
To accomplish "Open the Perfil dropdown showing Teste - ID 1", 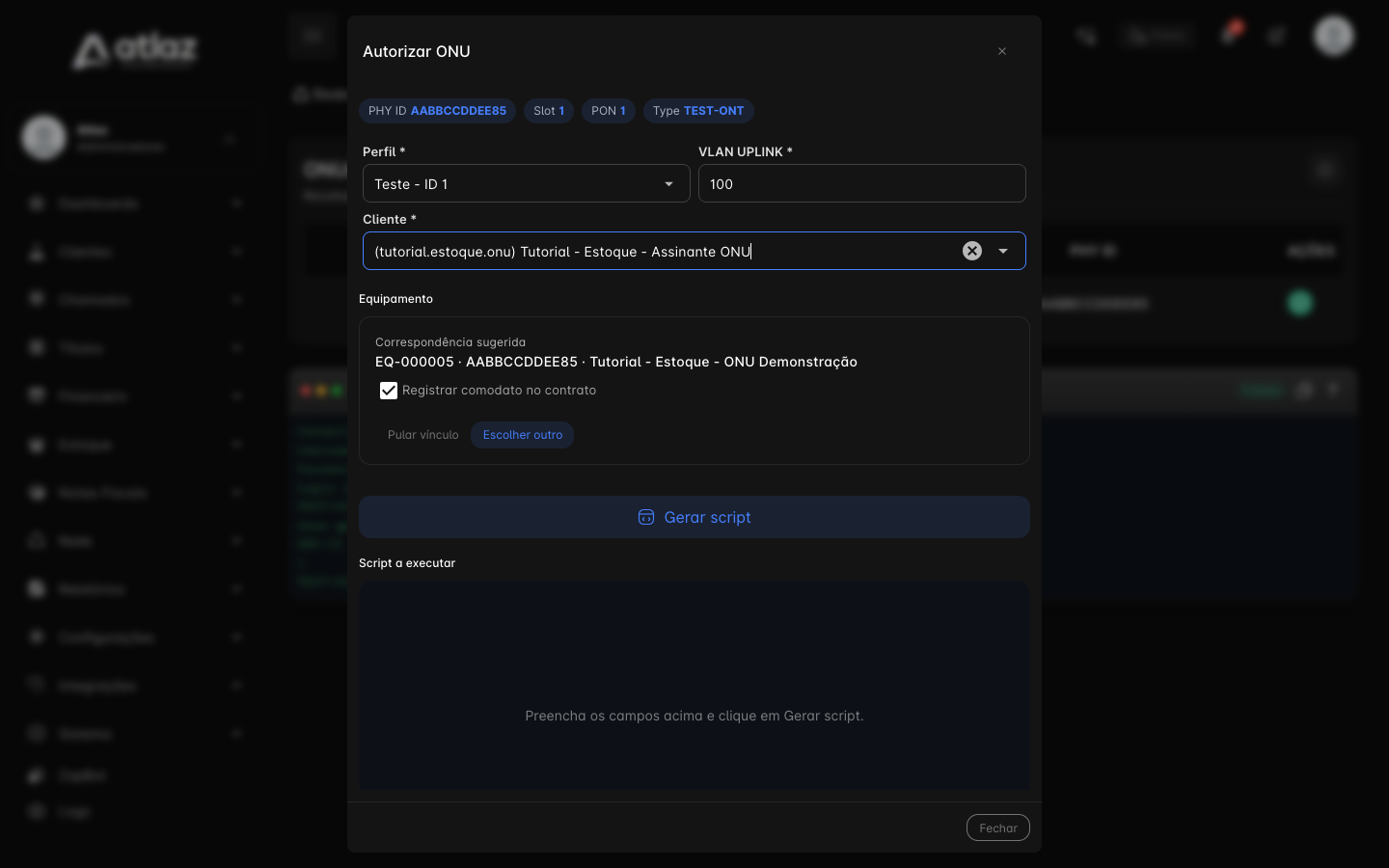I will click(527, 183).
